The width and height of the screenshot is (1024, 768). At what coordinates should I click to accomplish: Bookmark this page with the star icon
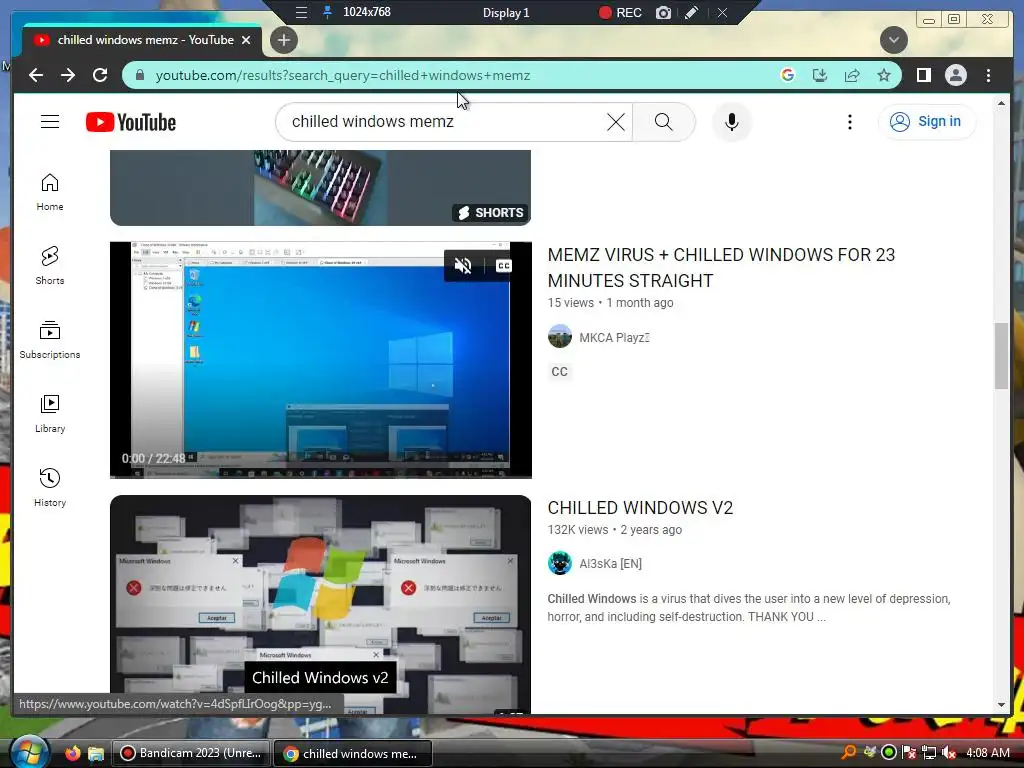point(884,76)
